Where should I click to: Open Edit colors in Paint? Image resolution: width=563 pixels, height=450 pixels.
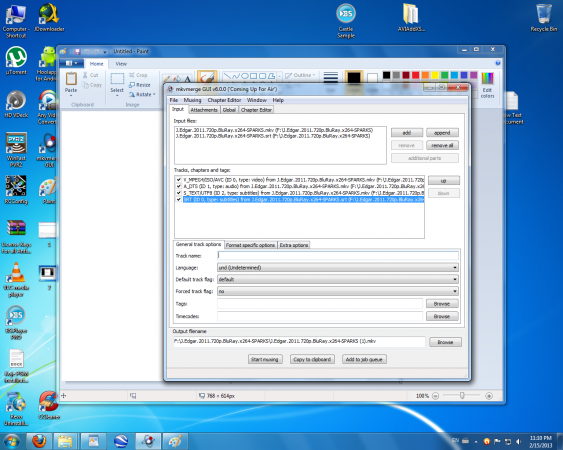487,85
